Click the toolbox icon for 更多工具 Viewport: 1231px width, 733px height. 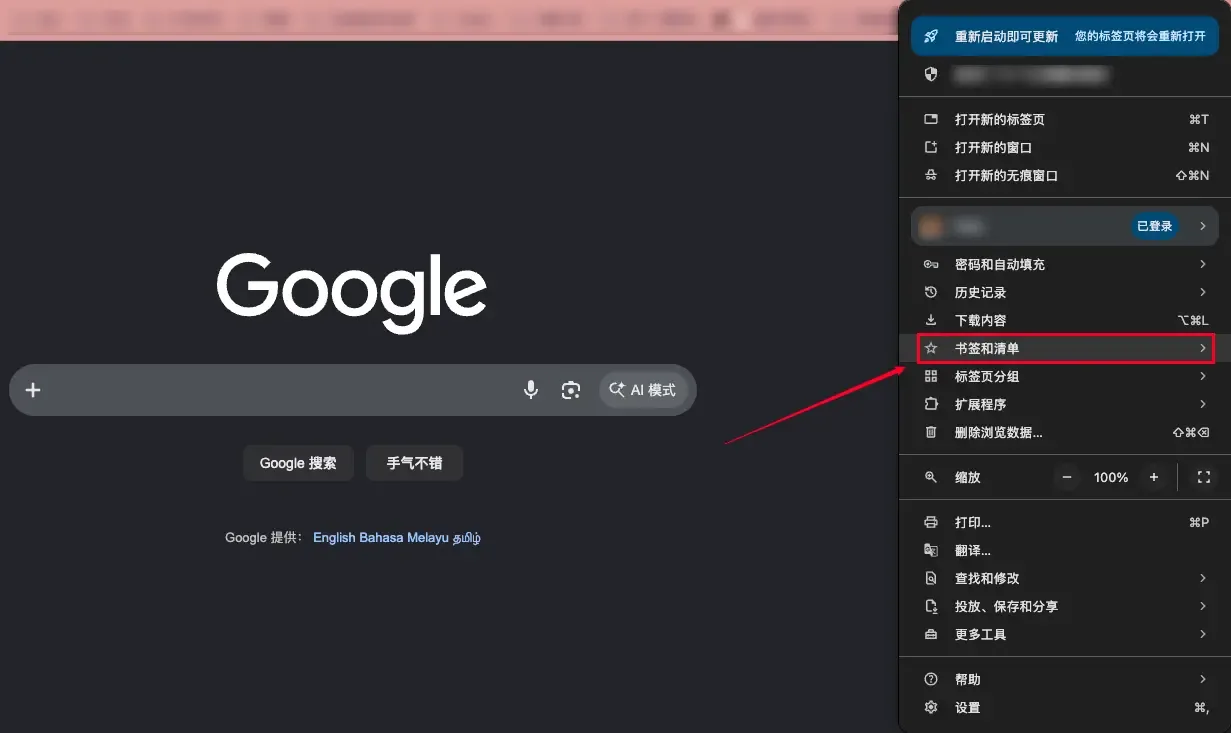pyautogui.click(x=931, y=634)
